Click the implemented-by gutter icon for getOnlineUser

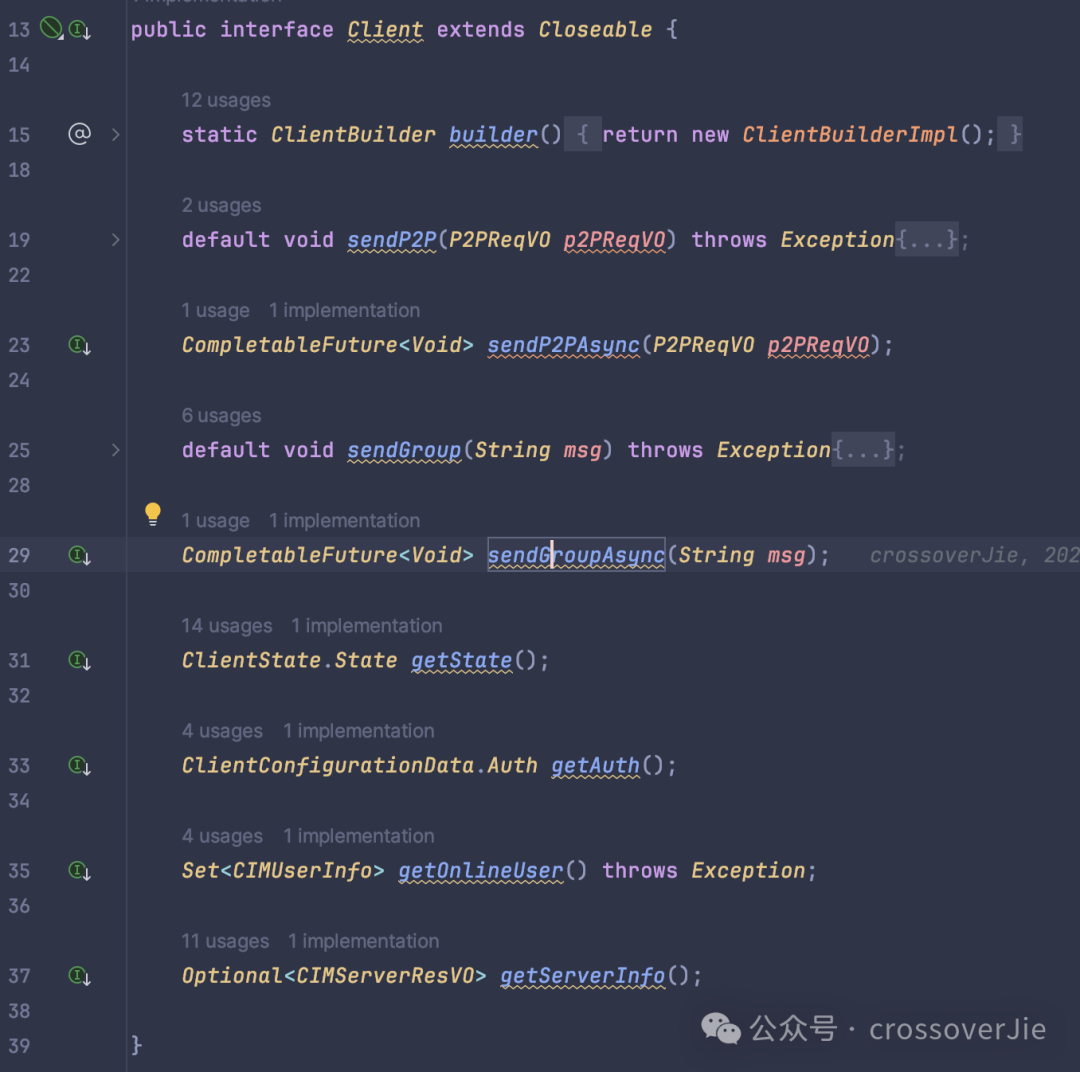click(80, 870)
